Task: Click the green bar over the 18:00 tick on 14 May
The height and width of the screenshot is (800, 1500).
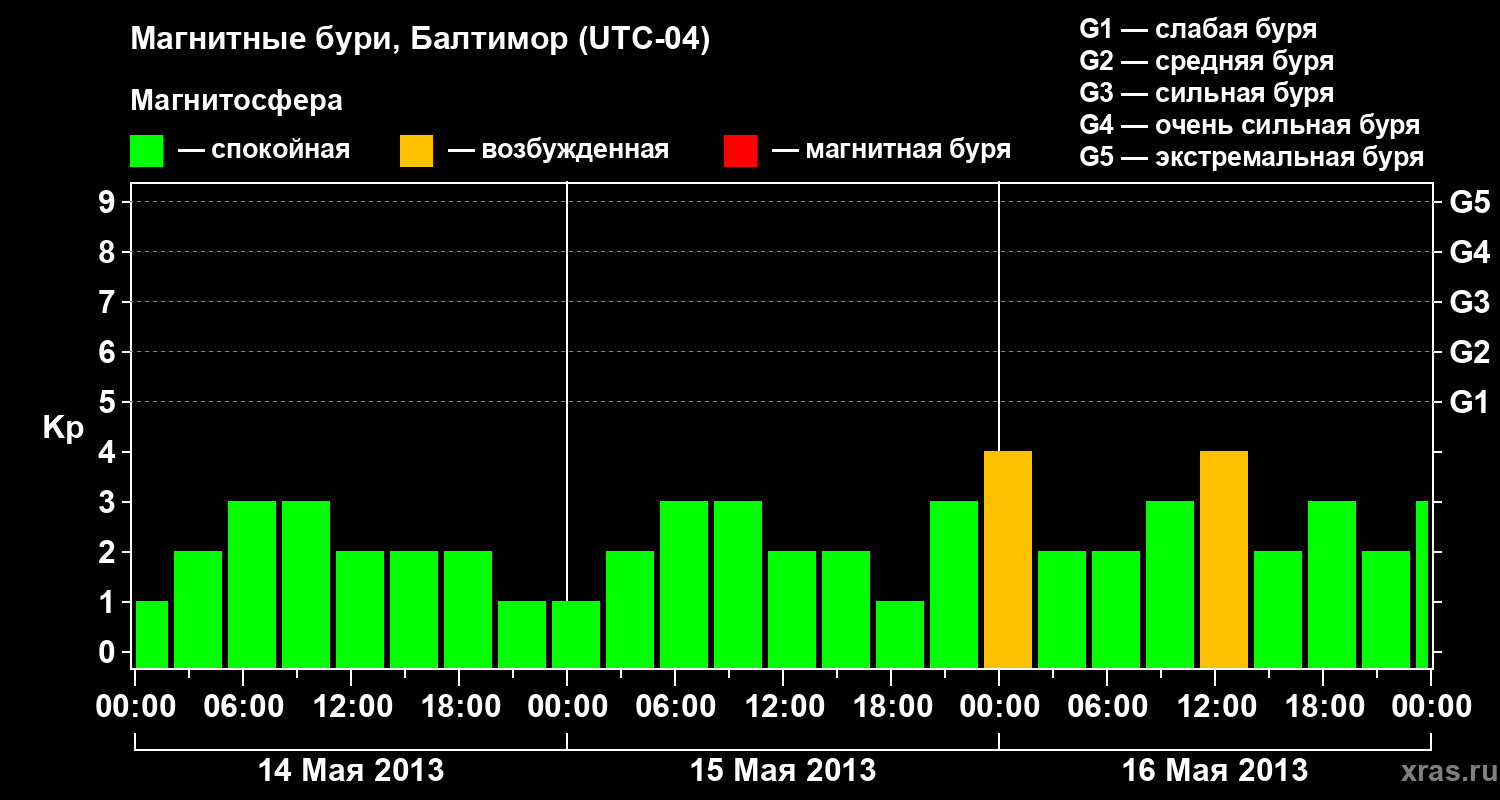Action: [x=468, y=610]
